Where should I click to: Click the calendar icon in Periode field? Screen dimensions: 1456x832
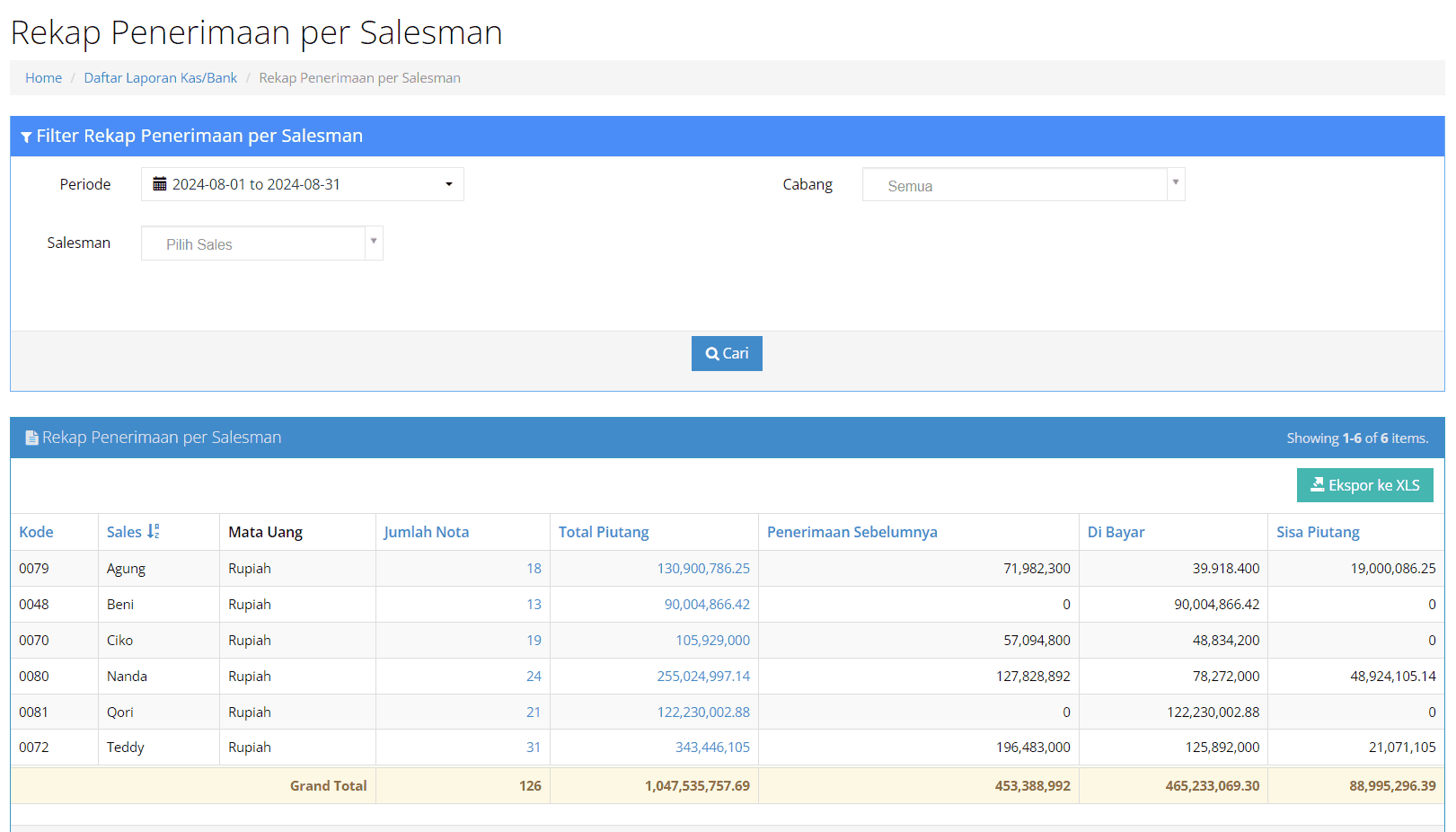click(x=160, y=184)
